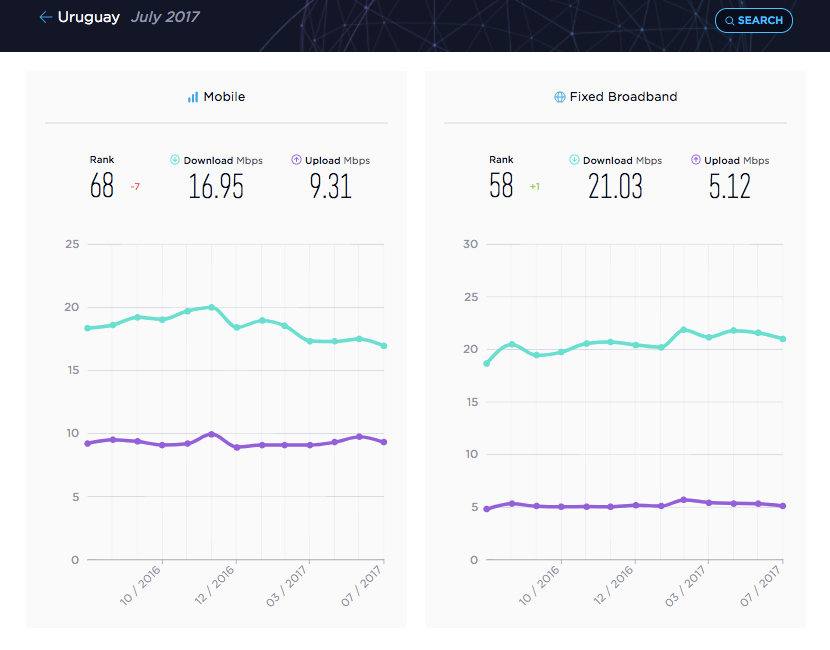Click the magnifier icon in the search button
Screen dimensions: 830x650
[x=729, y=21]
